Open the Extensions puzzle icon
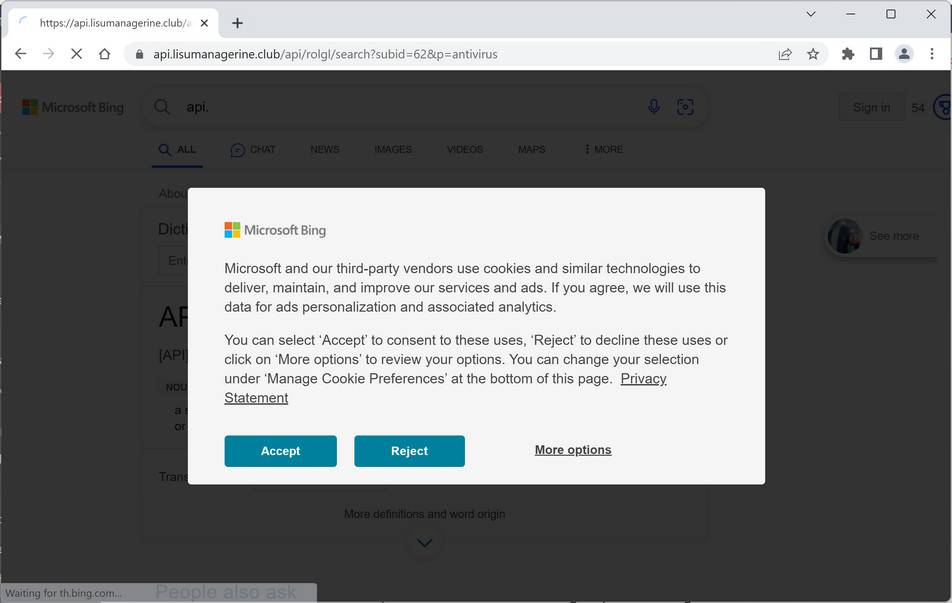This screenshot has height=603, width=952. (848, 54)
